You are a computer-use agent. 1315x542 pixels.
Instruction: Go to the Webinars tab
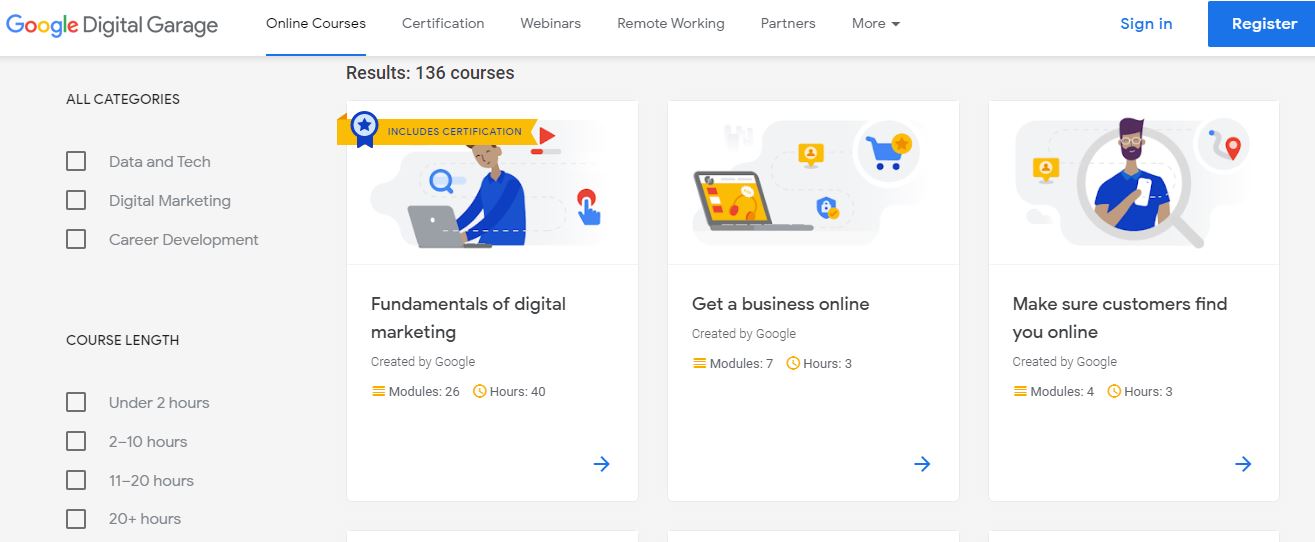click(550, 24)
